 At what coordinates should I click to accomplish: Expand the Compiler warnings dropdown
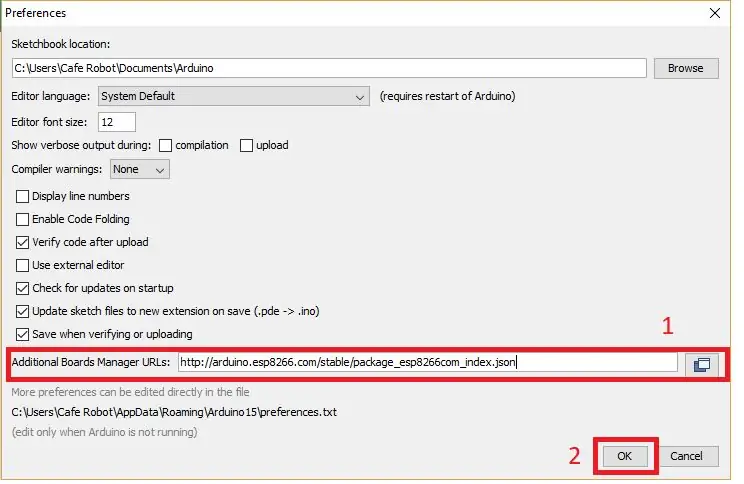(140, 169)
